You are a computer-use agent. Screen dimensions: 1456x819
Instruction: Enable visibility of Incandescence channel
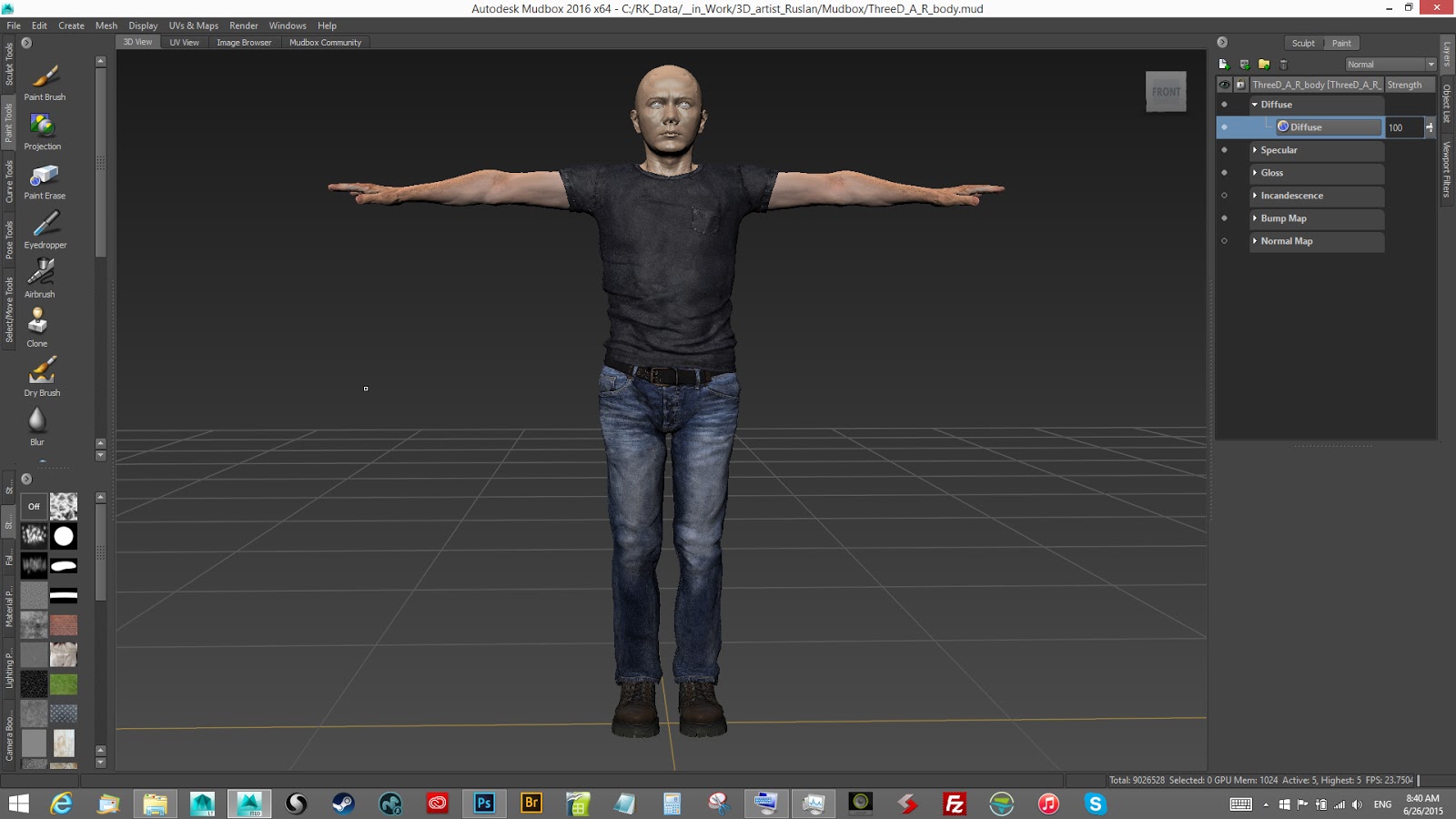point(1224,196)
